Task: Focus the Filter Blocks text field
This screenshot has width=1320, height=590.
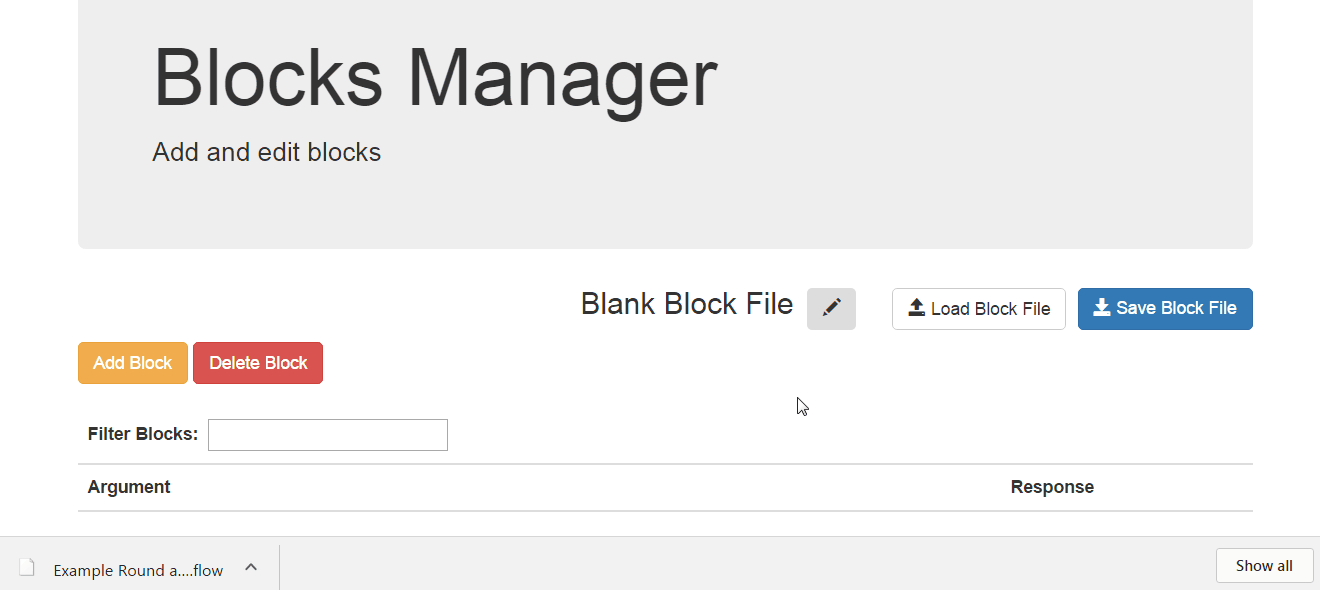Action: tap(328, 435)
